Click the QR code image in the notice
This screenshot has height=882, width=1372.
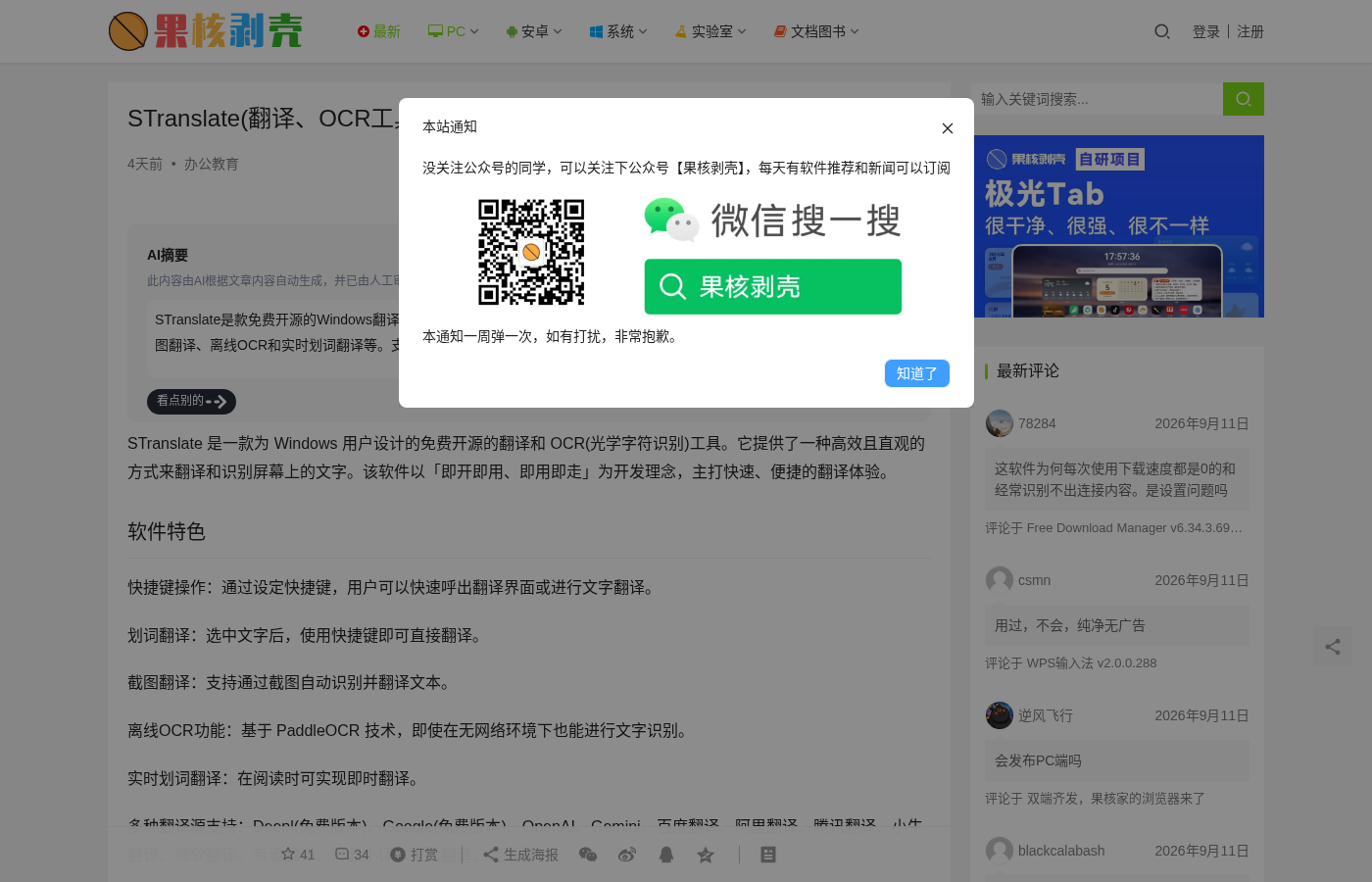point(531,253)
